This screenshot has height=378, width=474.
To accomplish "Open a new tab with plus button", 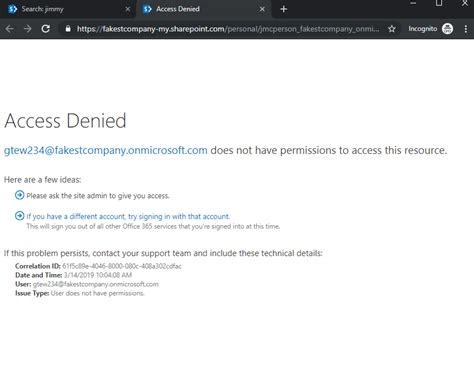I will (x=284, y=9).
